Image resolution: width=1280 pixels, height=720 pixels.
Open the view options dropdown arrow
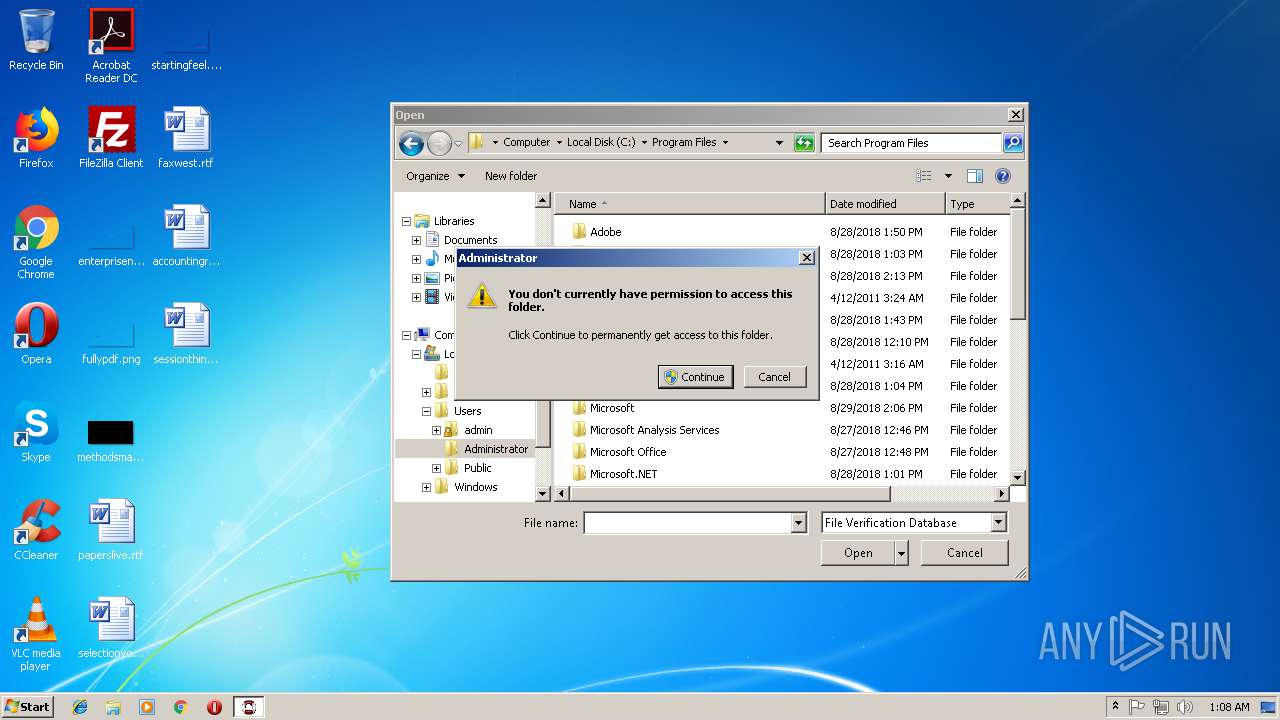[x=948, y=176]
